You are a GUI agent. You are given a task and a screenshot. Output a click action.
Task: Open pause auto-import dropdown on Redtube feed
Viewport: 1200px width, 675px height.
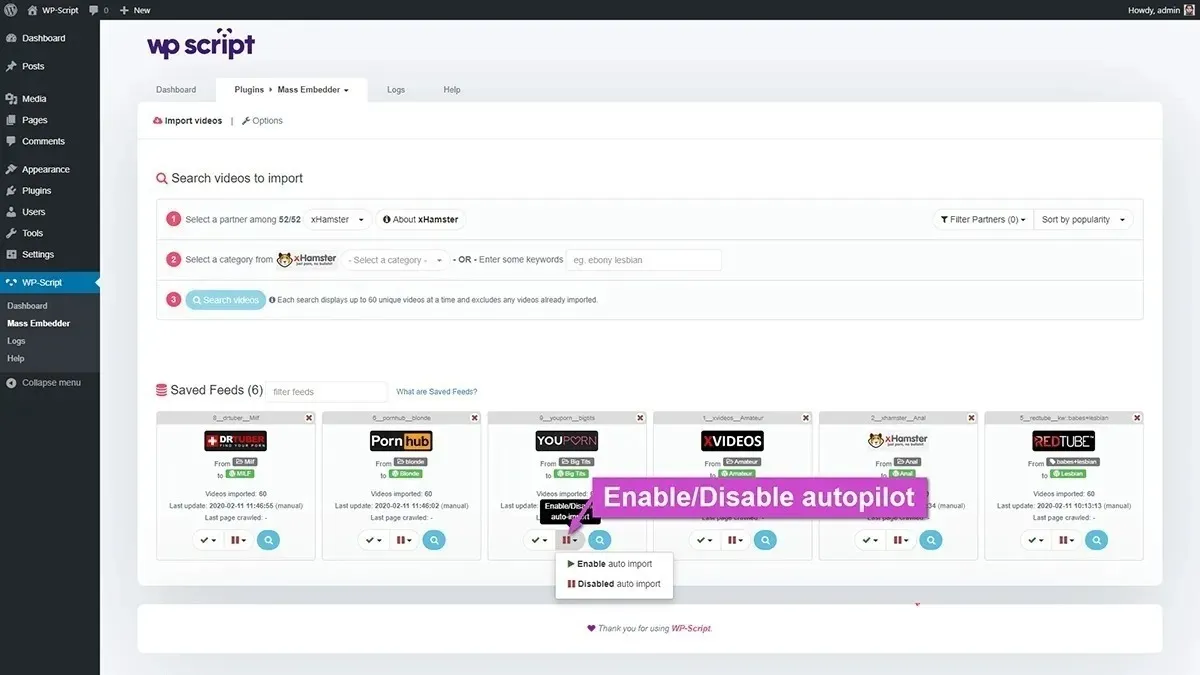[x=1067, y=540]
